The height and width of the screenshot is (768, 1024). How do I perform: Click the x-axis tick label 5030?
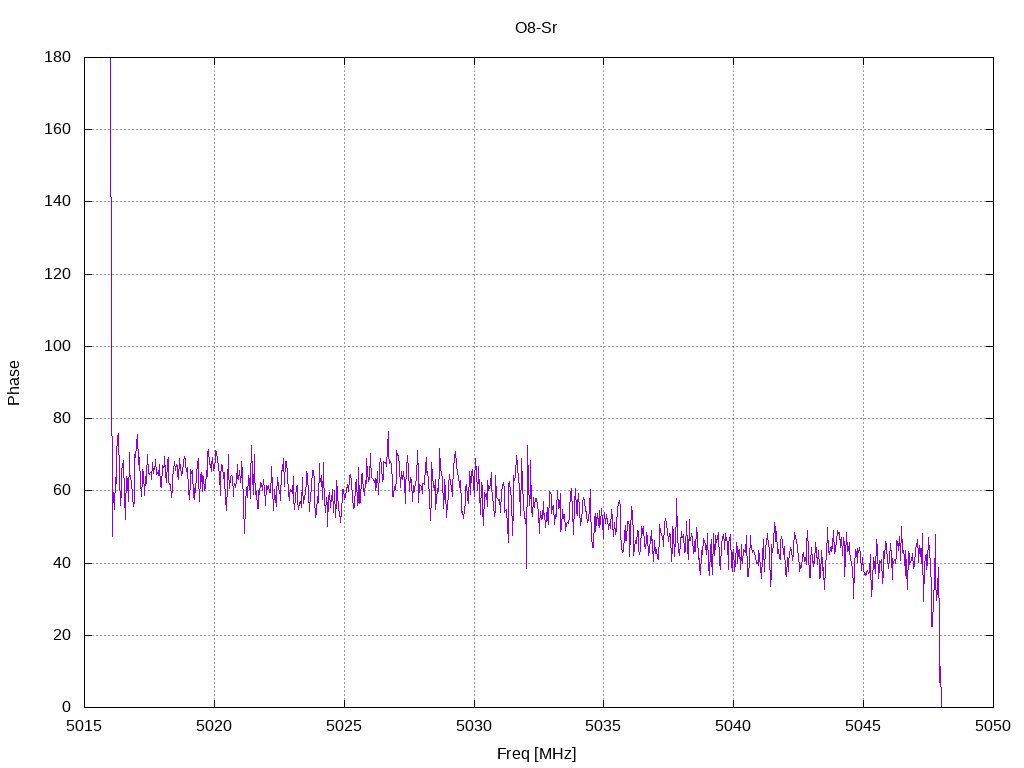474,726
